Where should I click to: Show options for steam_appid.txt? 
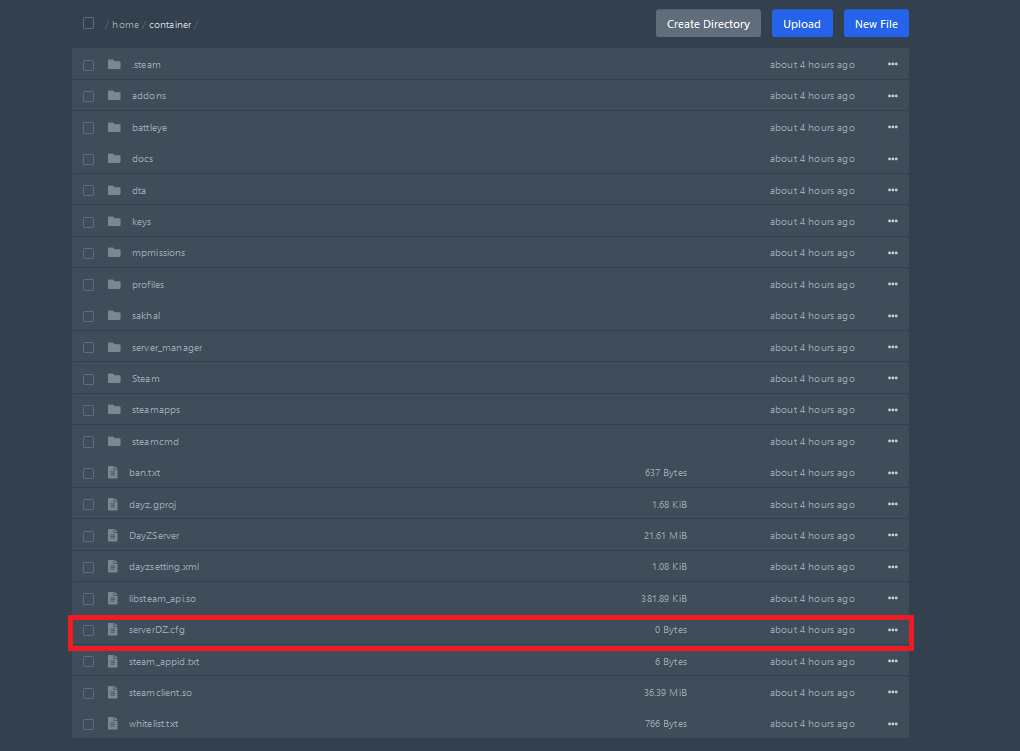pyautogui.click(x=892, y=661)
